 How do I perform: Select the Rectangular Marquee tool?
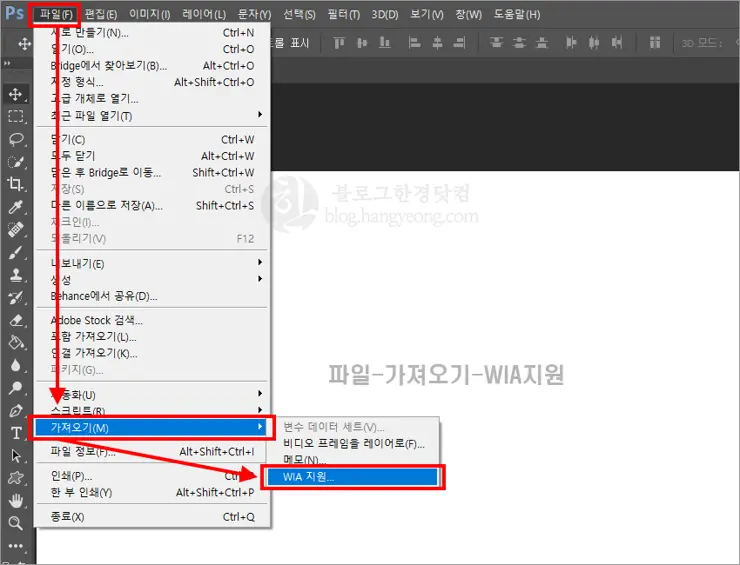tap(16, 116)
